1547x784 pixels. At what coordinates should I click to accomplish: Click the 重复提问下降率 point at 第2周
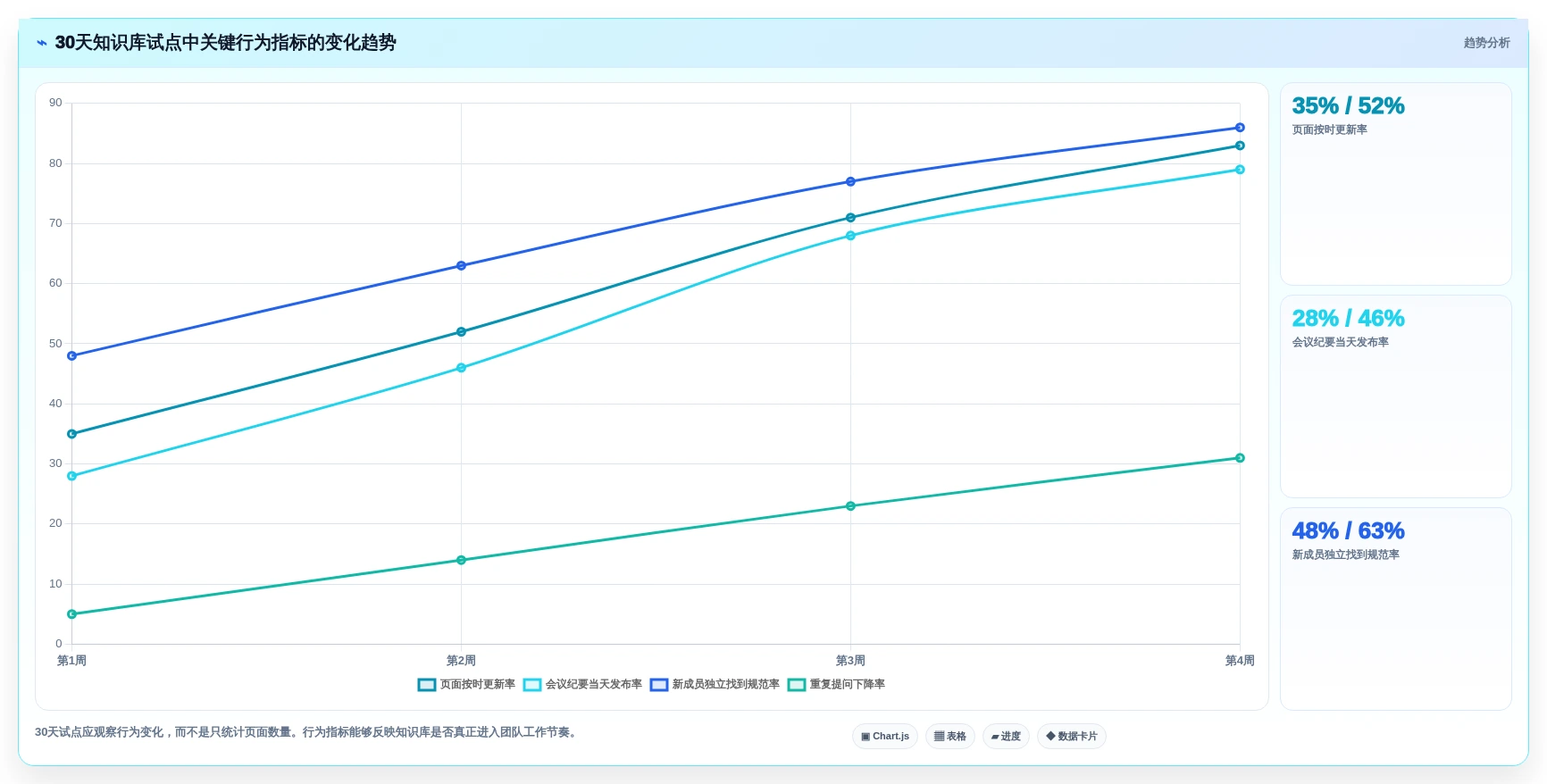coord(461,560)
